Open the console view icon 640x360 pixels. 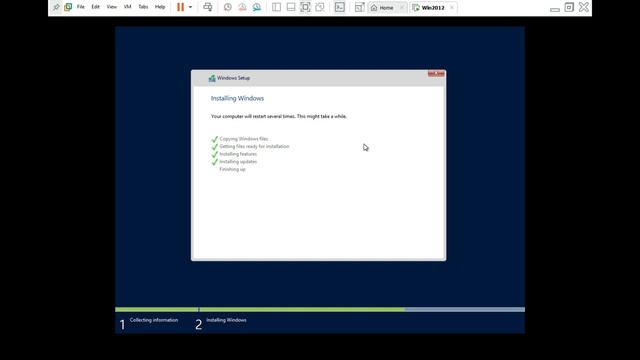(340, 7)
